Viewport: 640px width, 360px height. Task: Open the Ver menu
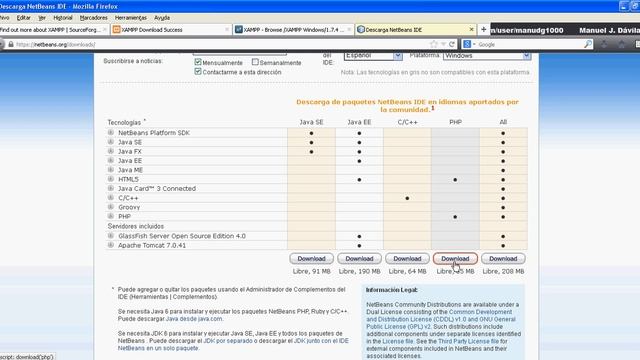tap(42, 18)
